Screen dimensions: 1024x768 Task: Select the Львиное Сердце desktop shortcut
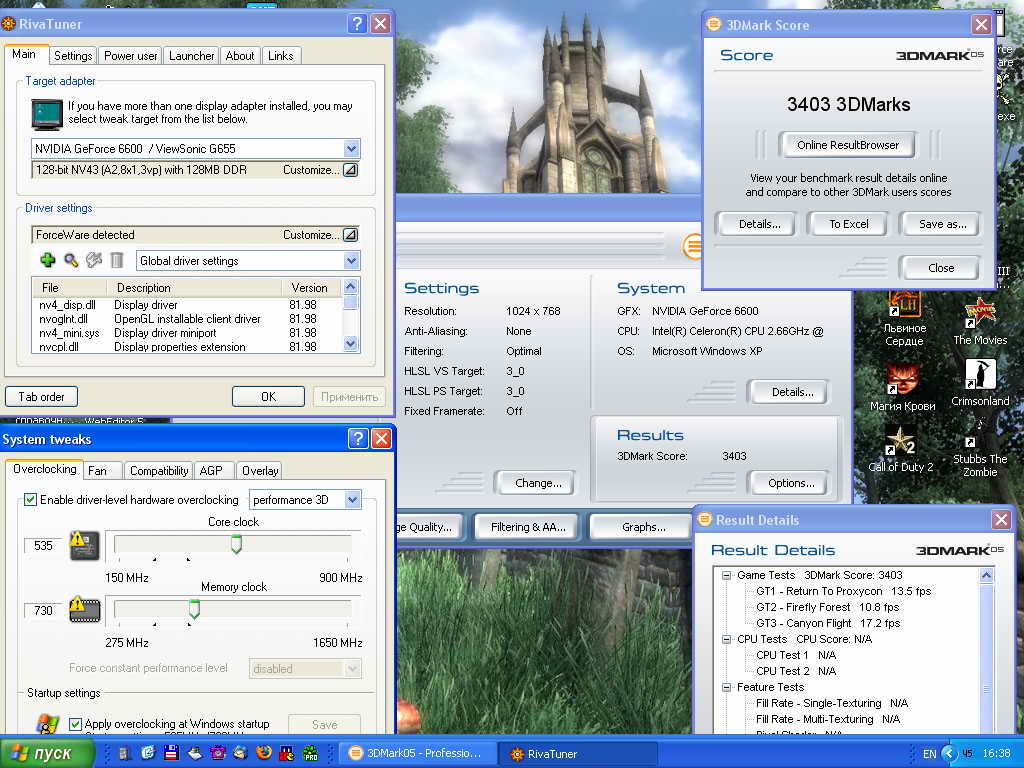(x=904, y=319)
